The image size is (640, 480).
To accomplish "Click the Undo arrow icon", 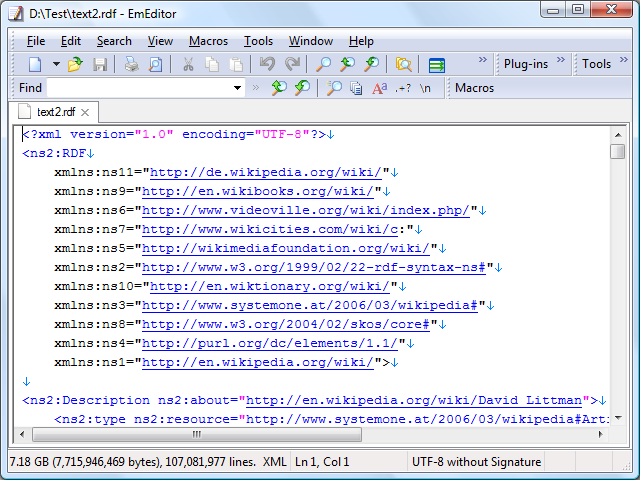I will tap(267, 64).
